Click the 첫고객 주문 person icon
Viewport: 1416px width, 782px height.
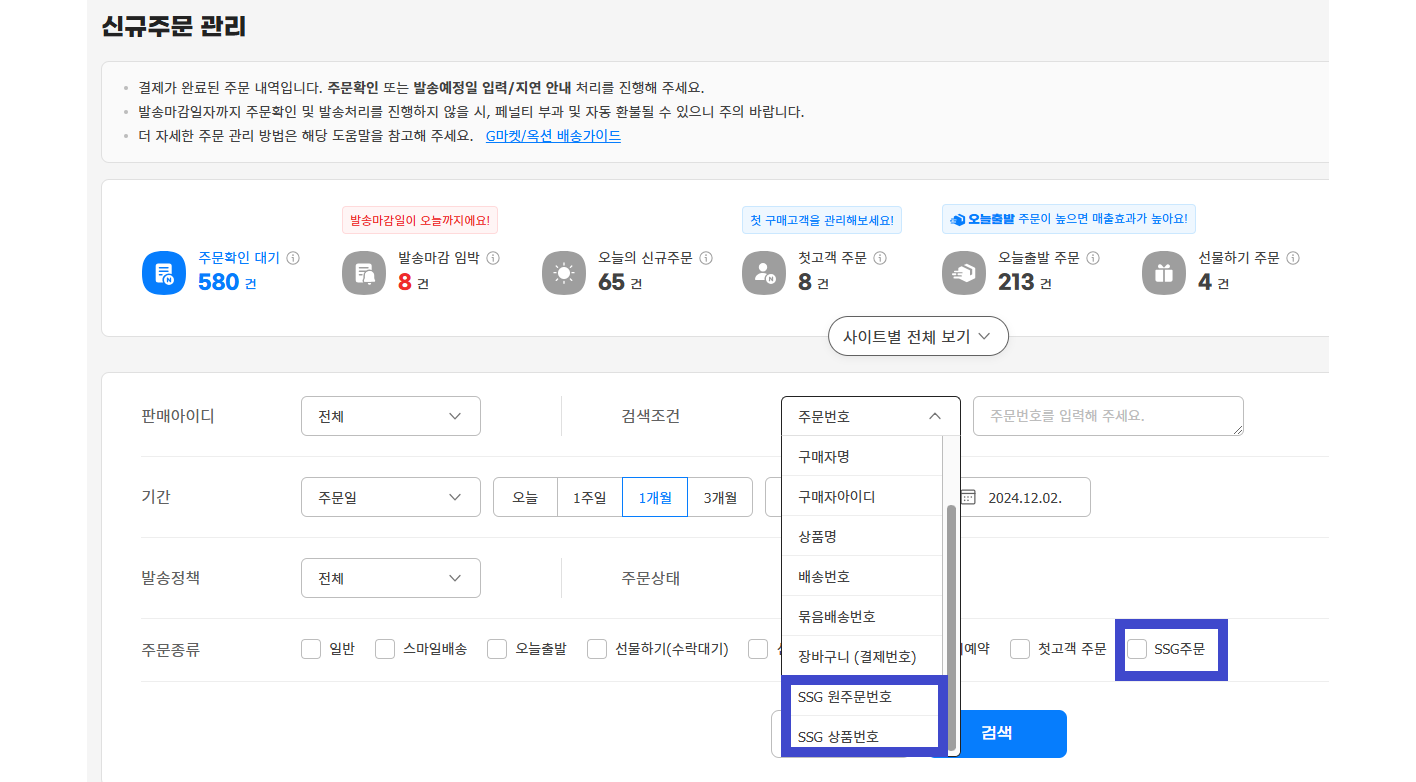[765, 273]
